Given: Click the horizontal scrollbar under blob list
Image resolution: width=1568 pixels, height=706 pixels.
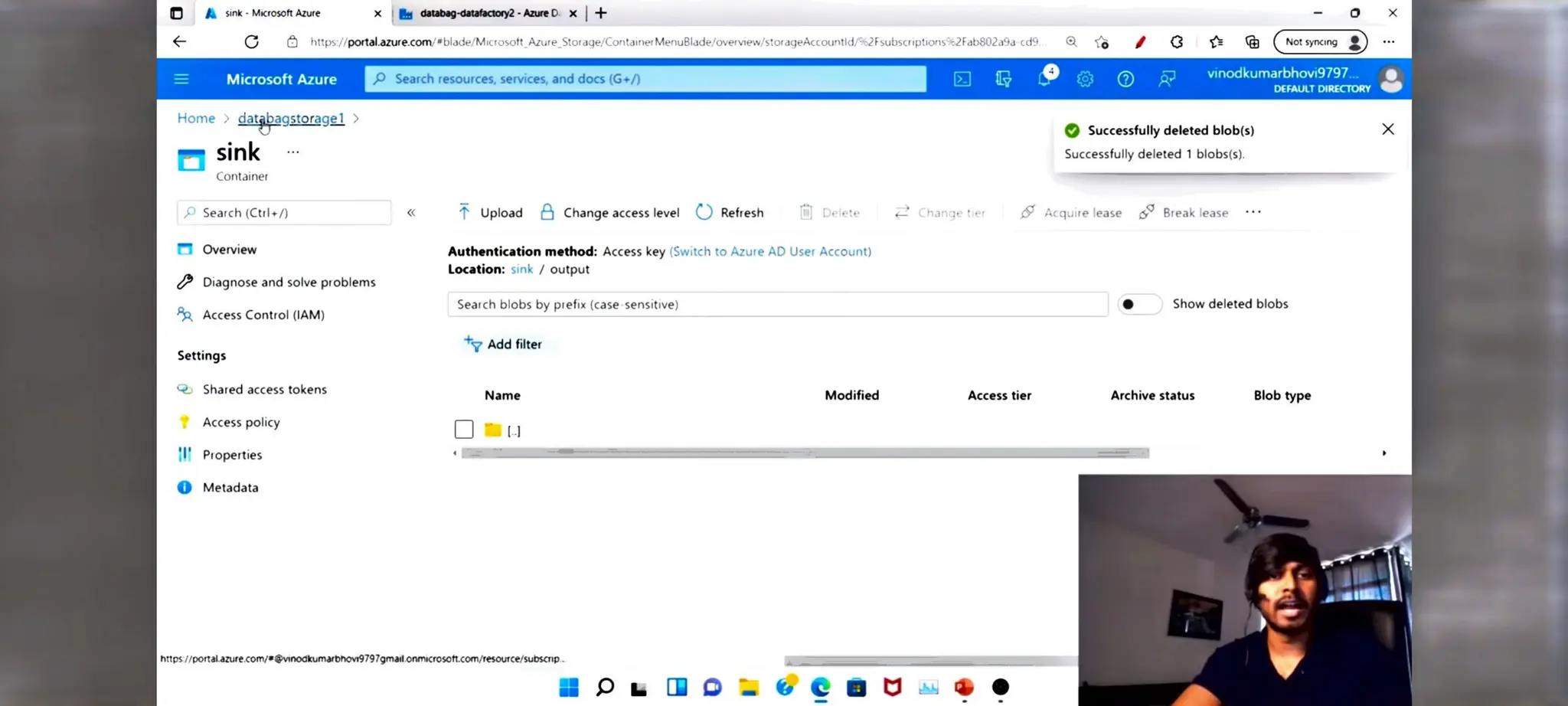Looking at the screenshot, I should [x=805, y=453].
